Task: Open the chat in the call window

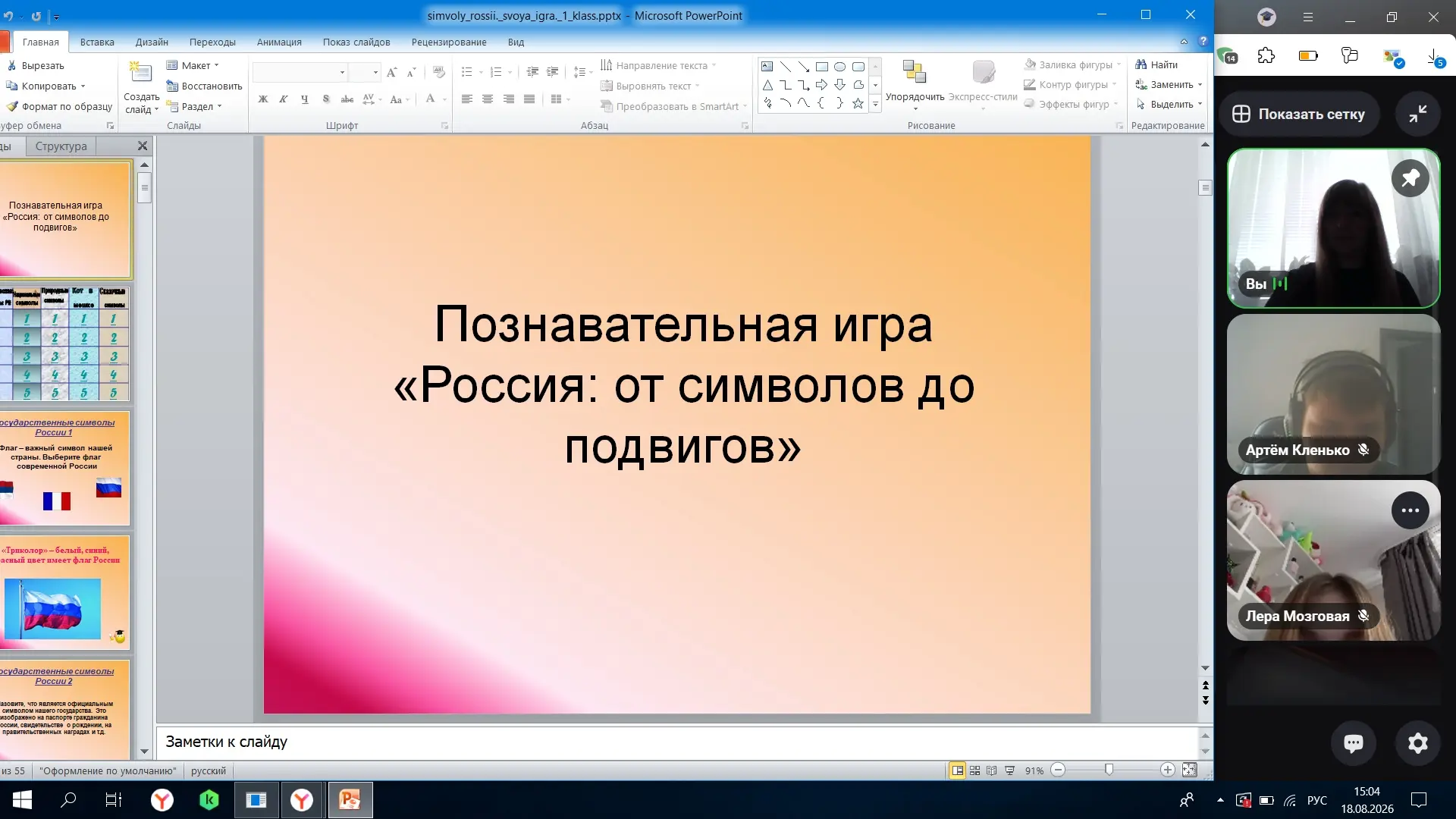Action: (1354, 743)
